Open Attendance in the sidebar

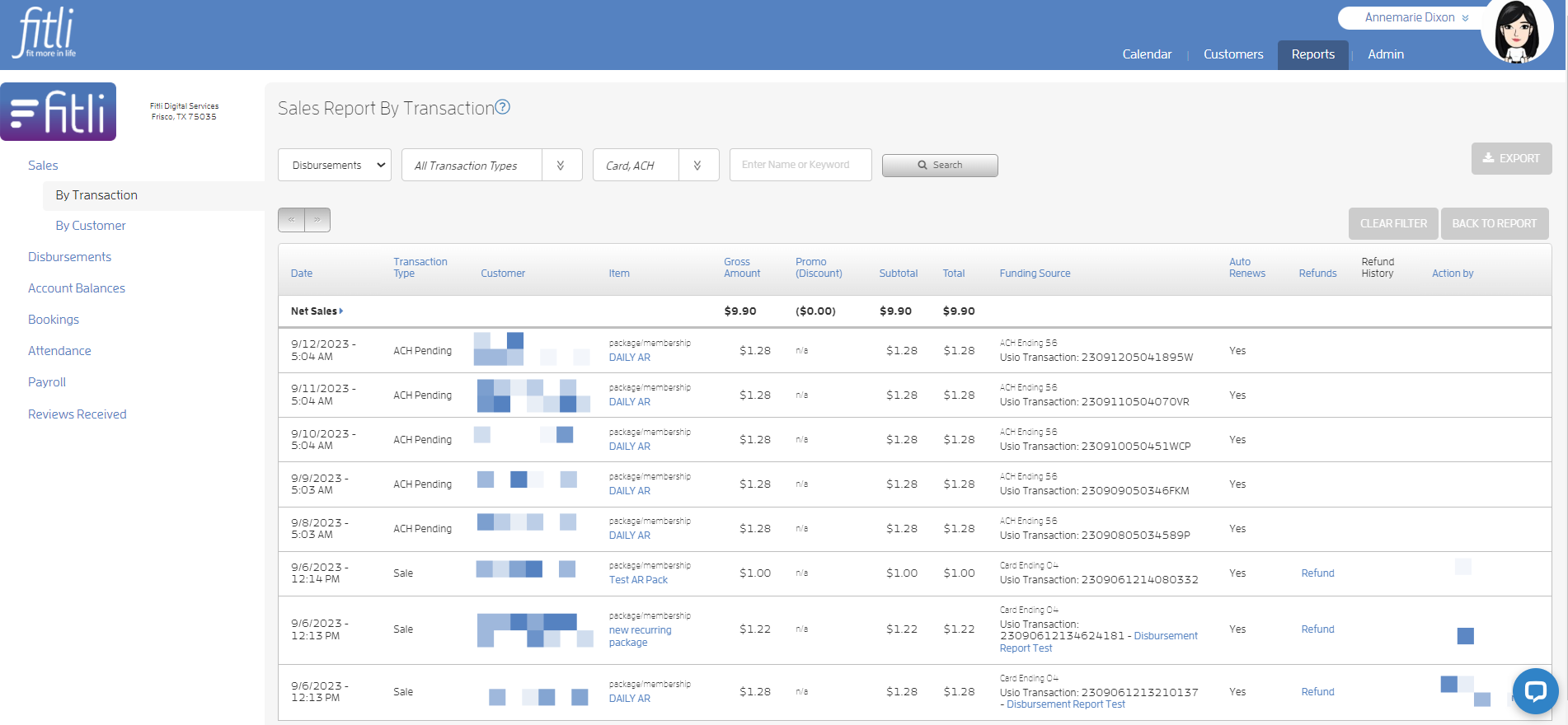[x=59, y=351]
